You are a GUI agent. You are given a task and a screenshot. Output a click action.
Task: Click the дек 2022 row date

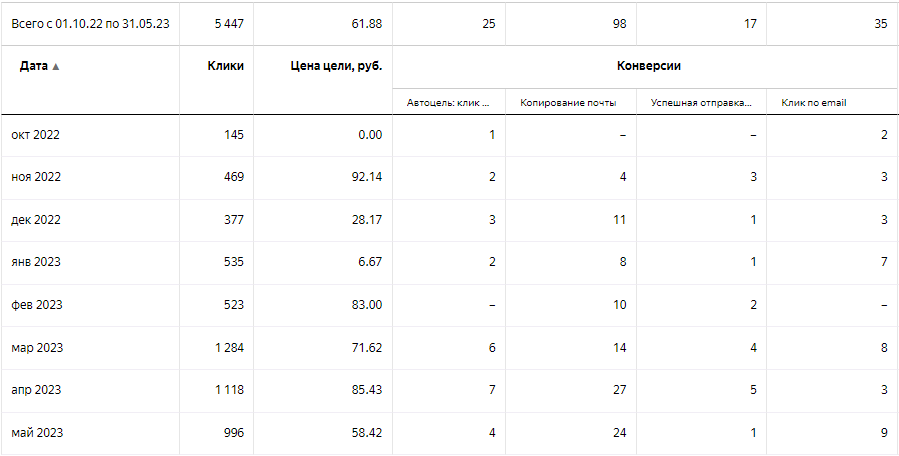click(x=37, y=220)
